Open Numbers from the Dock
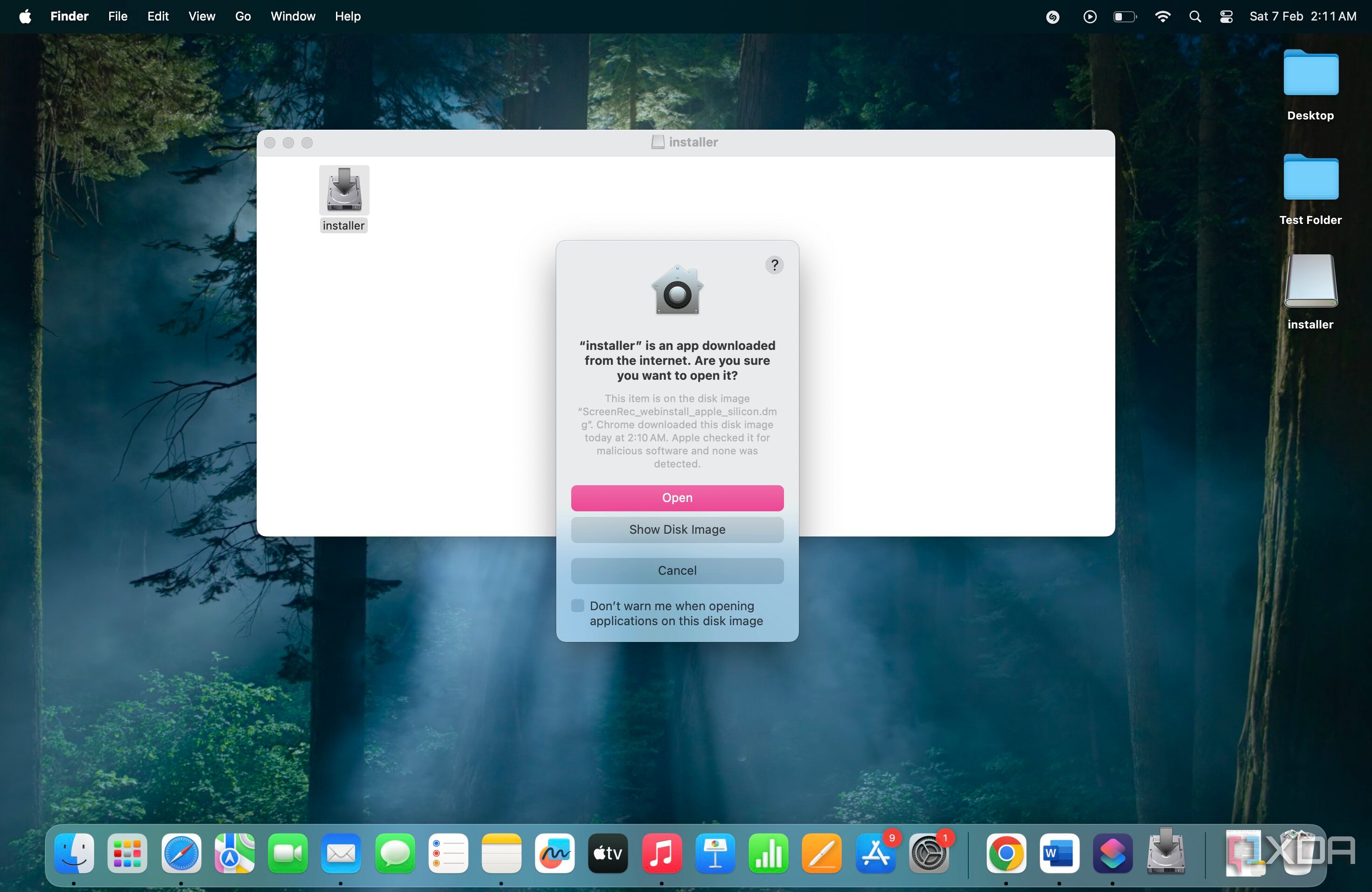Screen dimensions: 1372x892 coord(769,853)
